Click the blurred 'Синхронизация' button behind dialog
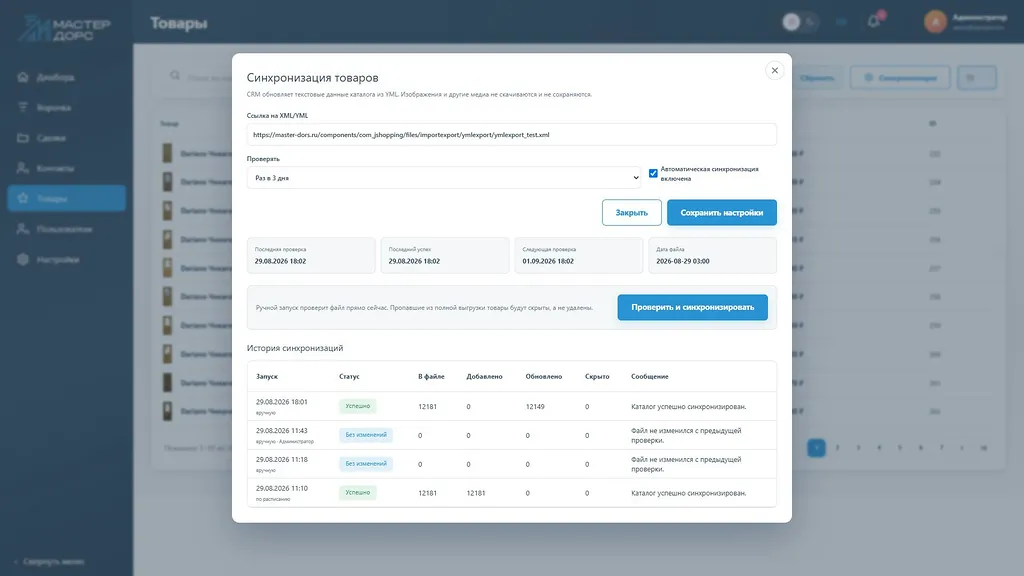Screen dimensions: 1024x576 click(900, 78)
